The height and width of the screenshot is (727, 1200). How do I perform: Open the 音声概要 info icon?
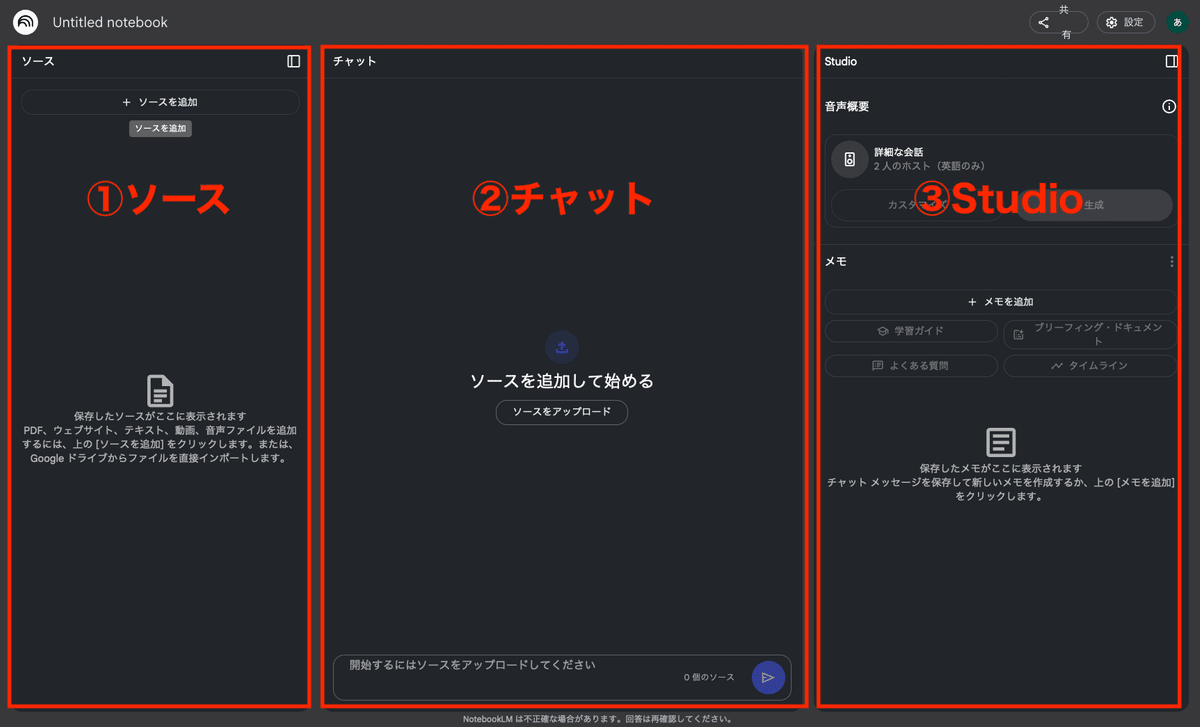pos(1169,106)
